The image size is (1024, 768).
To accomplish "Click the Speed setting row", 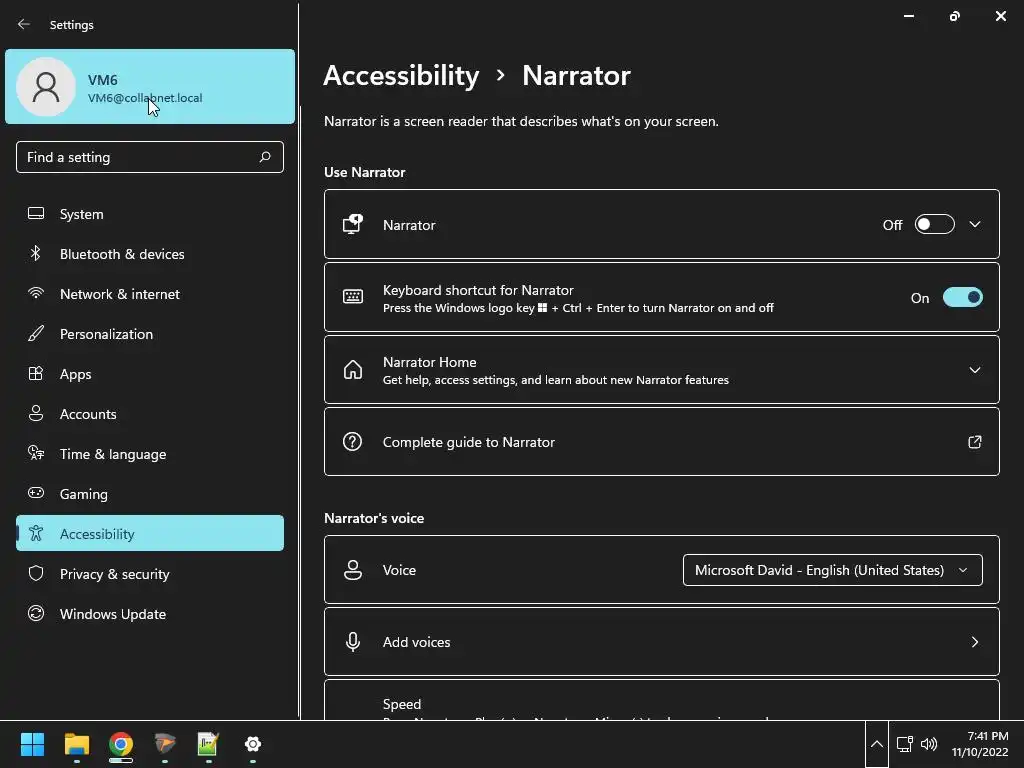I will (x=662, y=700).
